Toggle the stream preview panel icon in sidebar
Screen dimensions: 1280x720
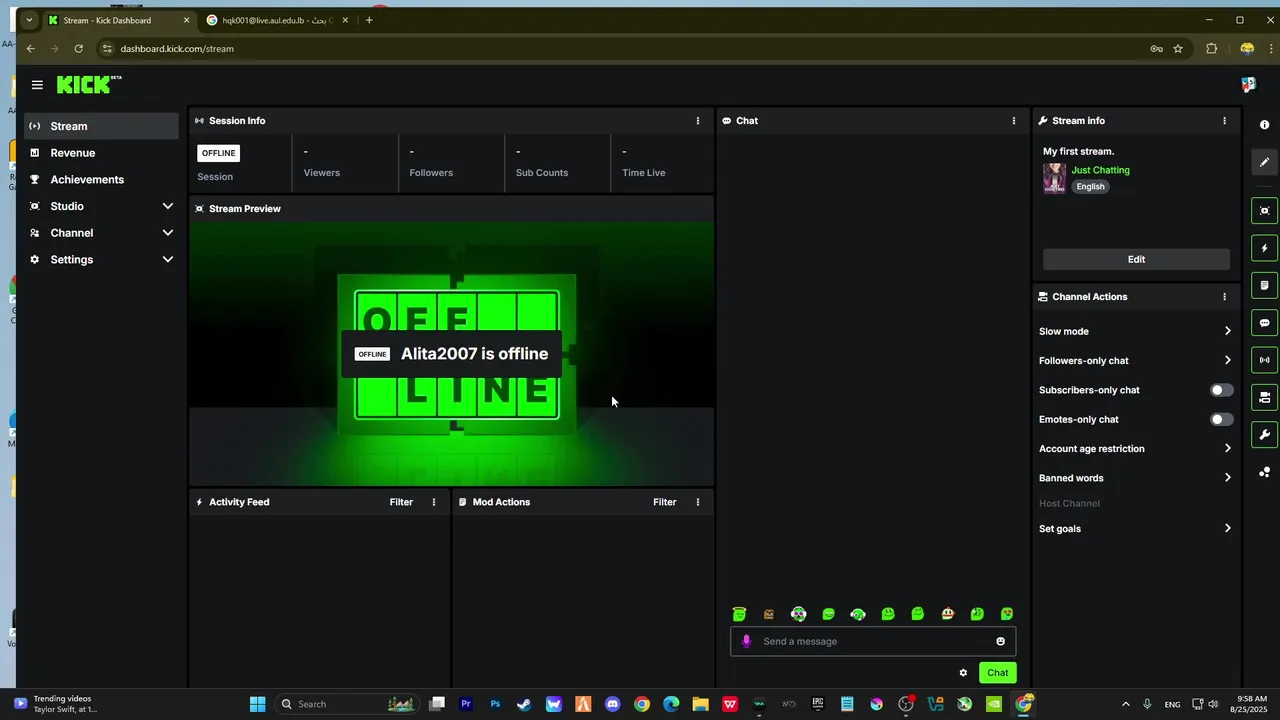tap(1264, 210)
